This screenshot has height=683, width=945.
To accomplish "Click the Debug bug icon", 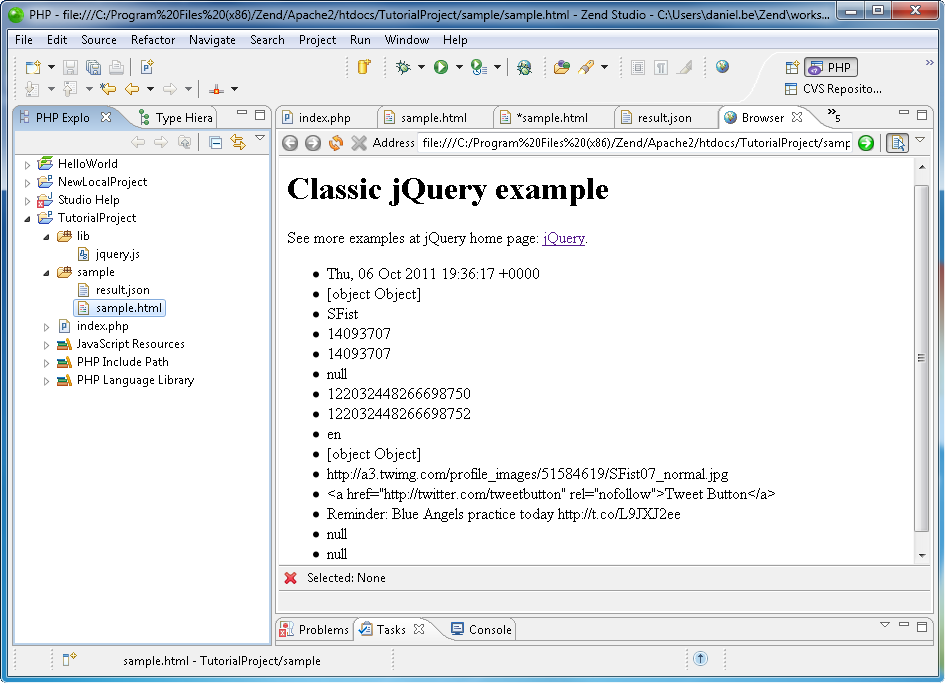I will tap(403, 67).
